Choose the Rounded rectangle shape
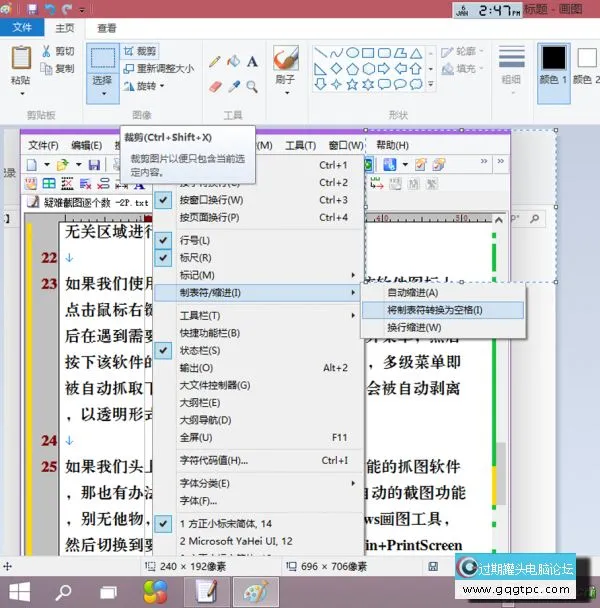 click(384, 52)
